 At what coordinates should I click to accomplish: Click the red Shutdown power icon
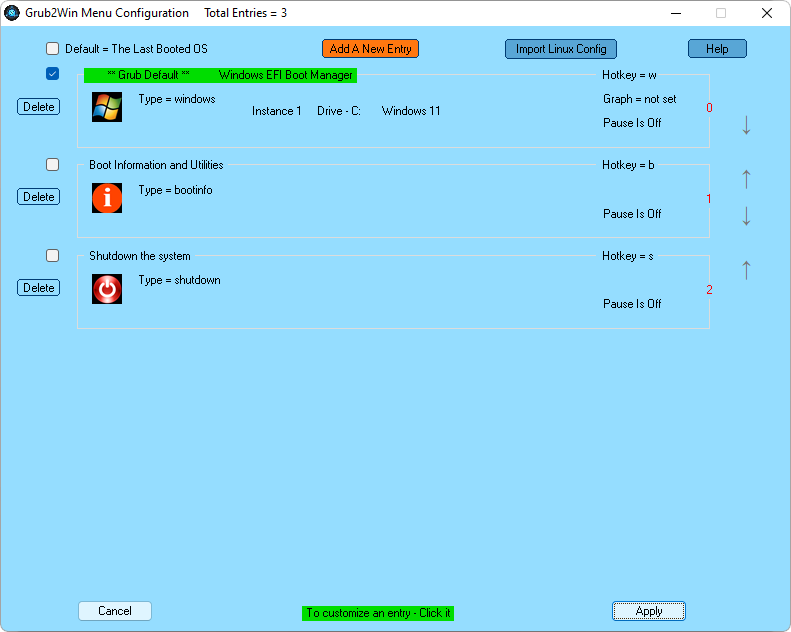point(107,289)
